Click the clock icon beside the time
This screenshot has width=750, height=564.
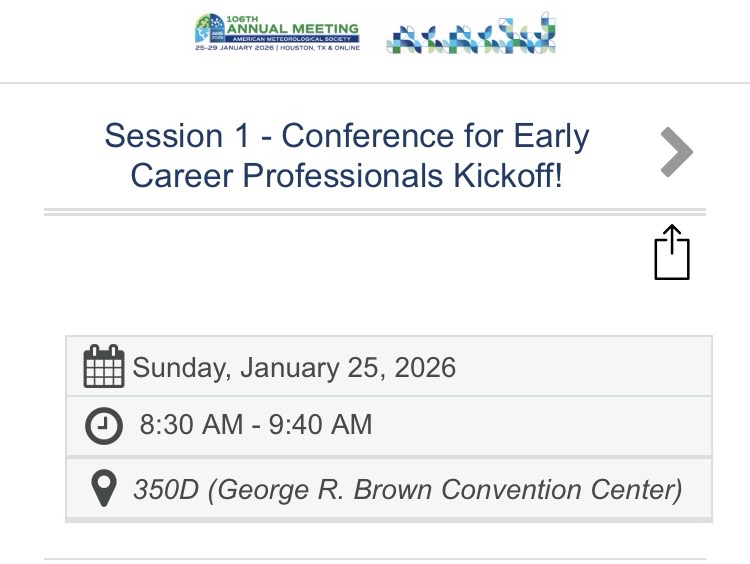[x=104, y=425]
